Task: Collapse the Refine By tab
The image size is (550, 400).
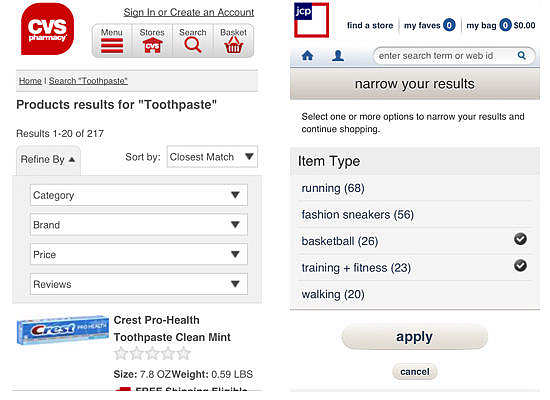Action: [48, 160]
